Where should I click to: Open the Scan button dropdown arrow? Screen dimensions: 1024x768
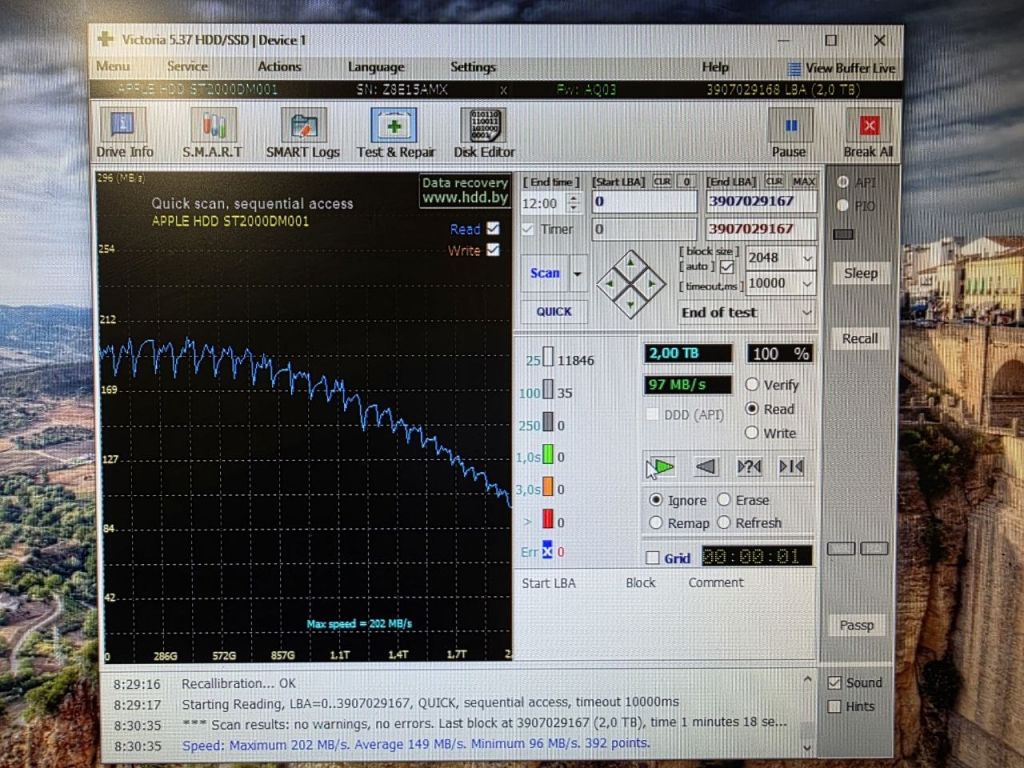point(577,274)
